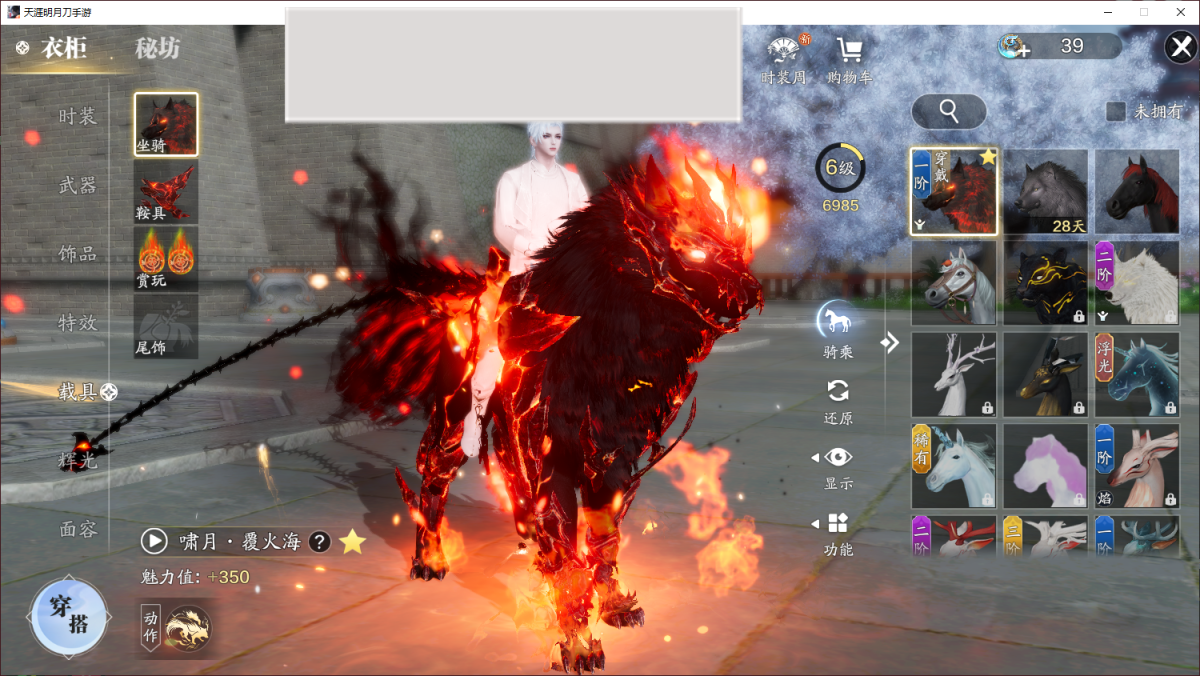Click the 6985 score under the level
Screen dimensions: 1200x676
tap(840, 205)
